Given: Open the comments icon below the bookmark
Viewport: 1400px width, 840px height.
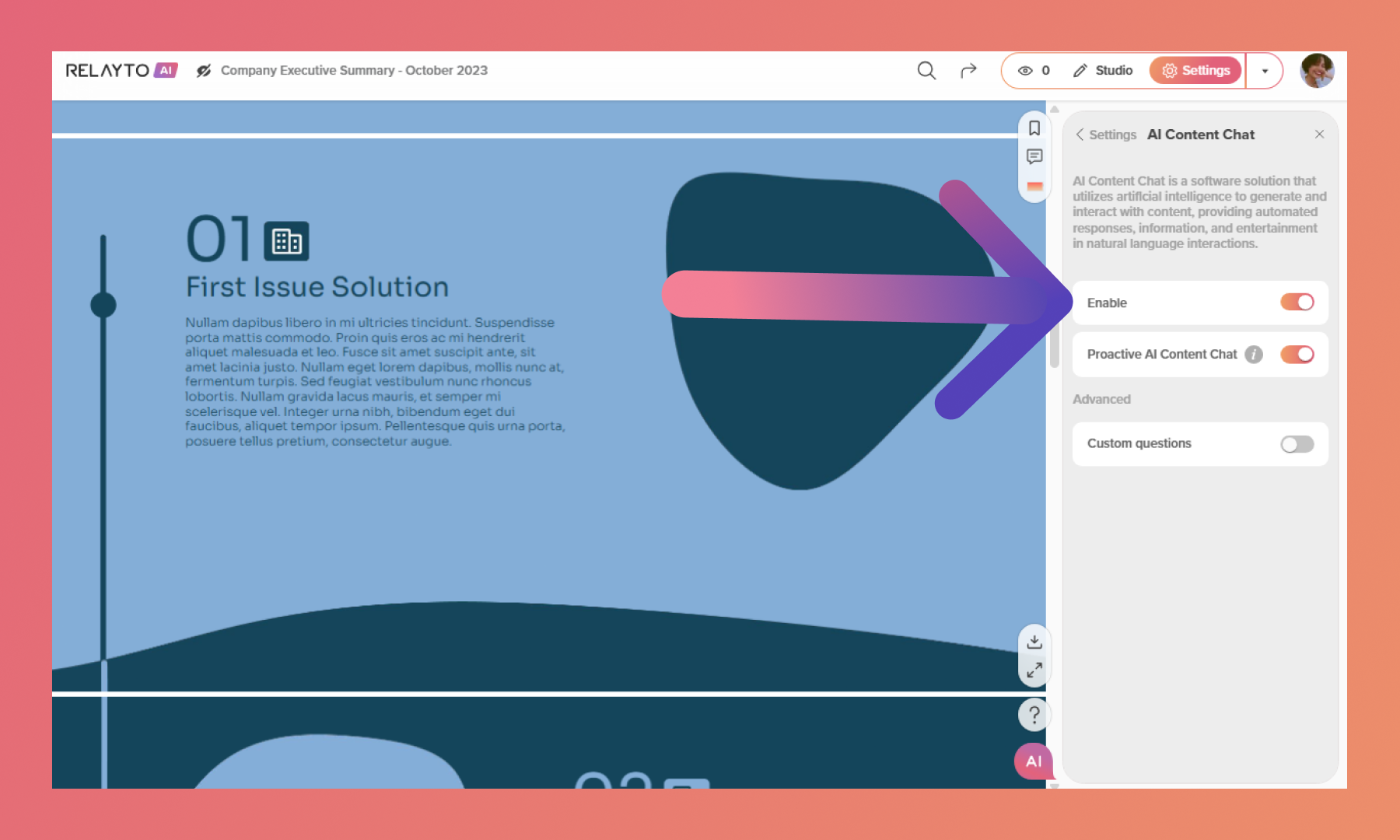Looking at the screenshot, I should (1034, 157).
